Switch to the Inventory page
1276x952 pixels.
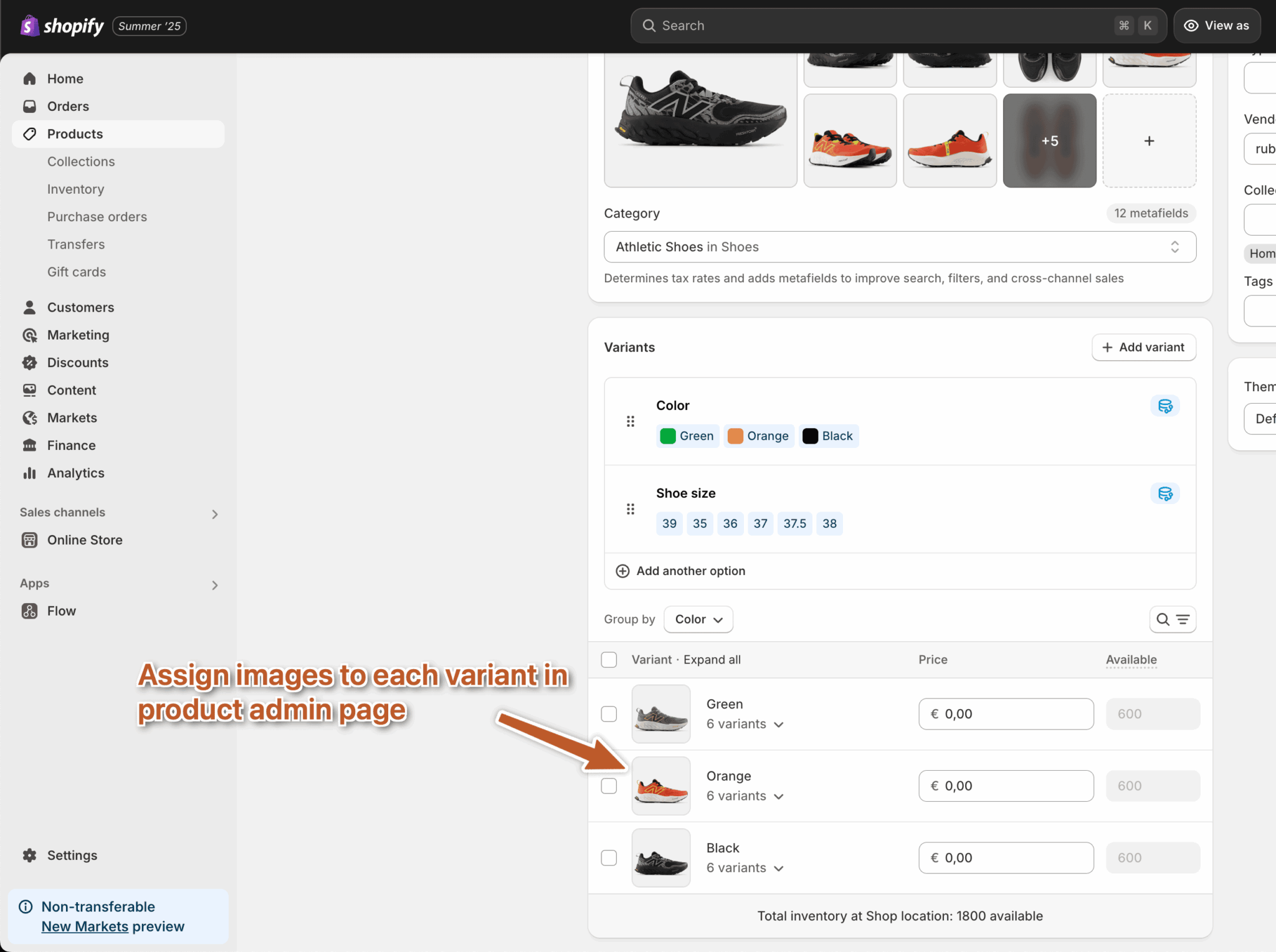(x=75, y=189)
